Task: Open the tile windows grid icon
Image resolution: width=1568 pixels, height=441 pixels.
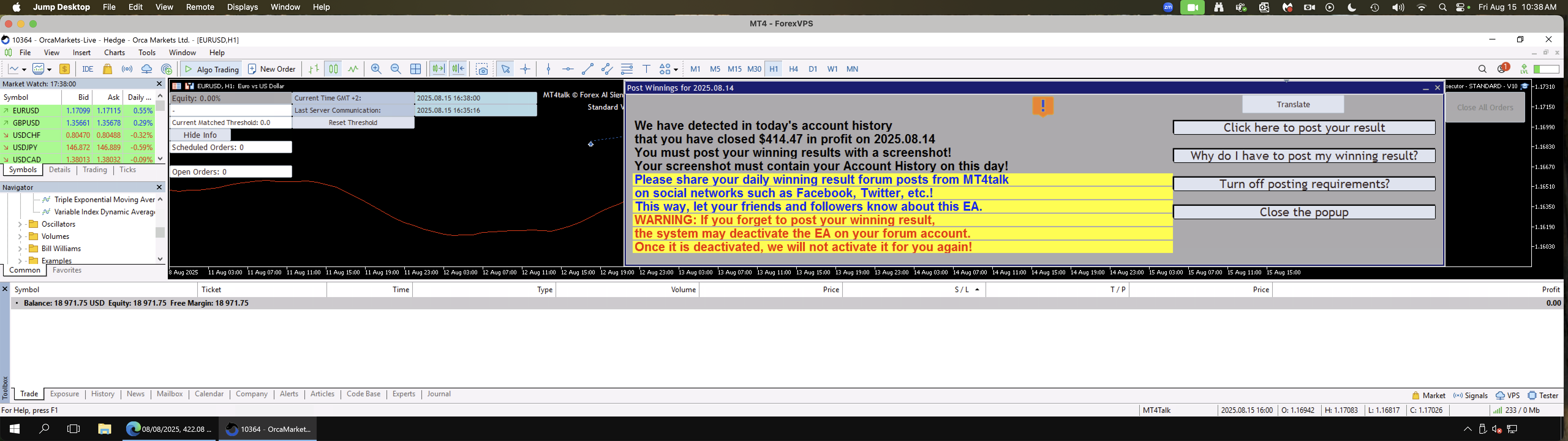Action: (416, 69)
